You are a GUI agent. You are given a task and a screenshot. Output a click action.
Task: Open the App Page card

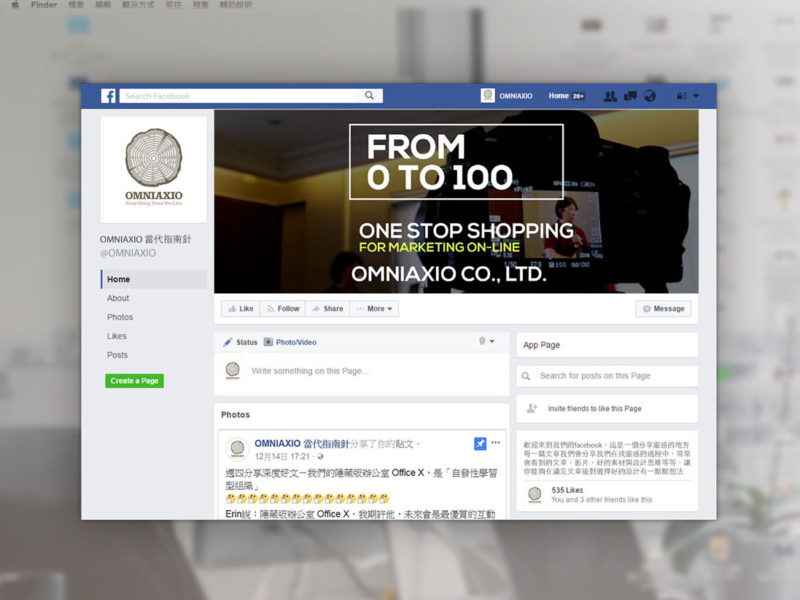(607, 345)
